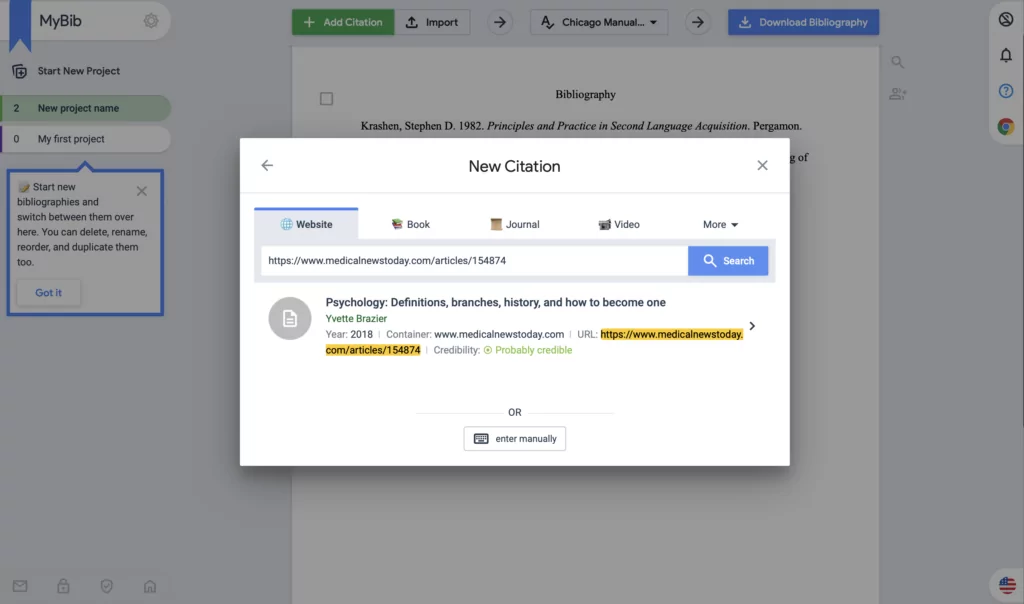This screenshot has height=604, width=1024.
Task: Select the New project name project
Action: click(x=86, y=108)
